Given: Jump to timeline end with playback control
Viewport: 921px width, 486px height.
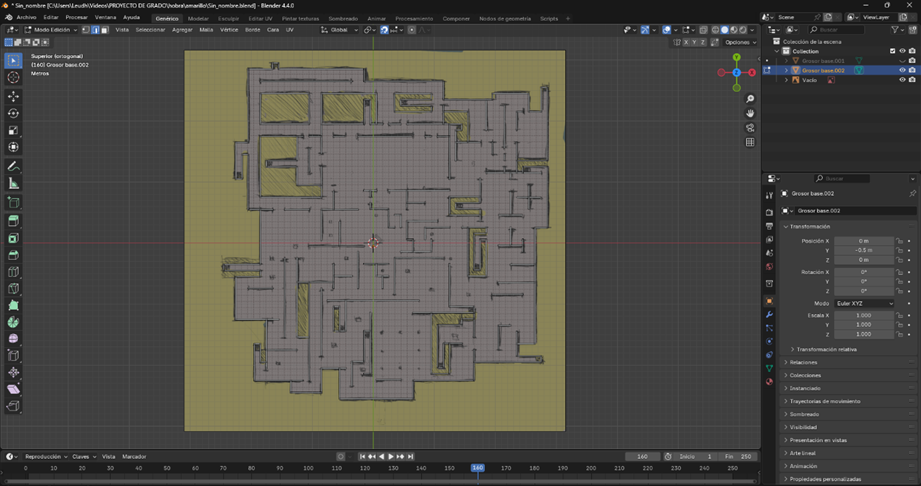Looking at the screenshot, I should coord(412,456).
